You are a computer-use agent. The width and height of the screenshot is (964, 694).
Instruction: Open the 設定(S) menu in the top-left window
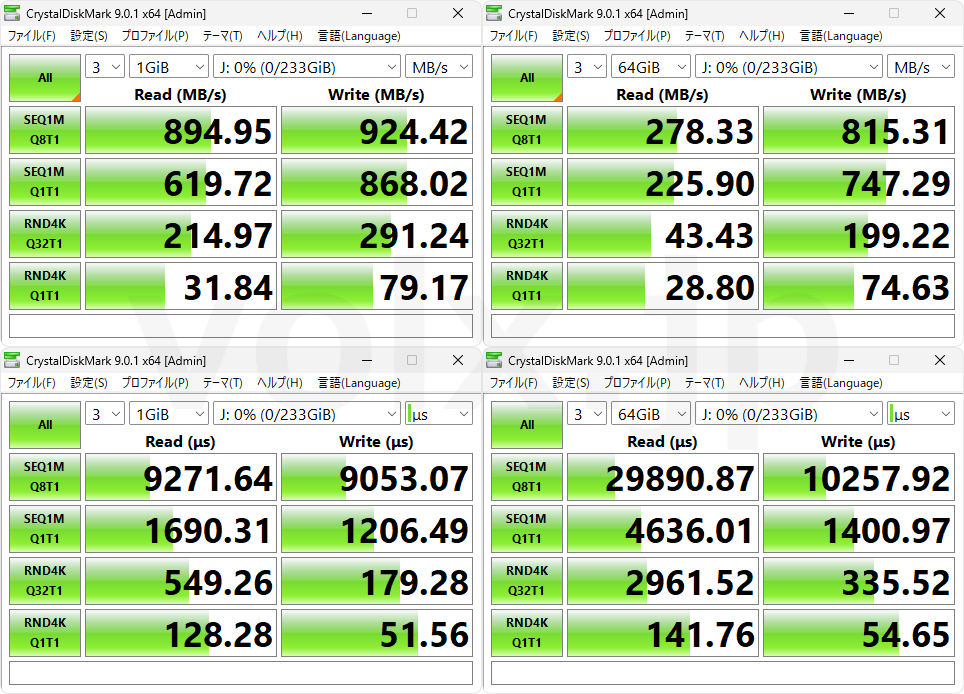click(89, 36)
